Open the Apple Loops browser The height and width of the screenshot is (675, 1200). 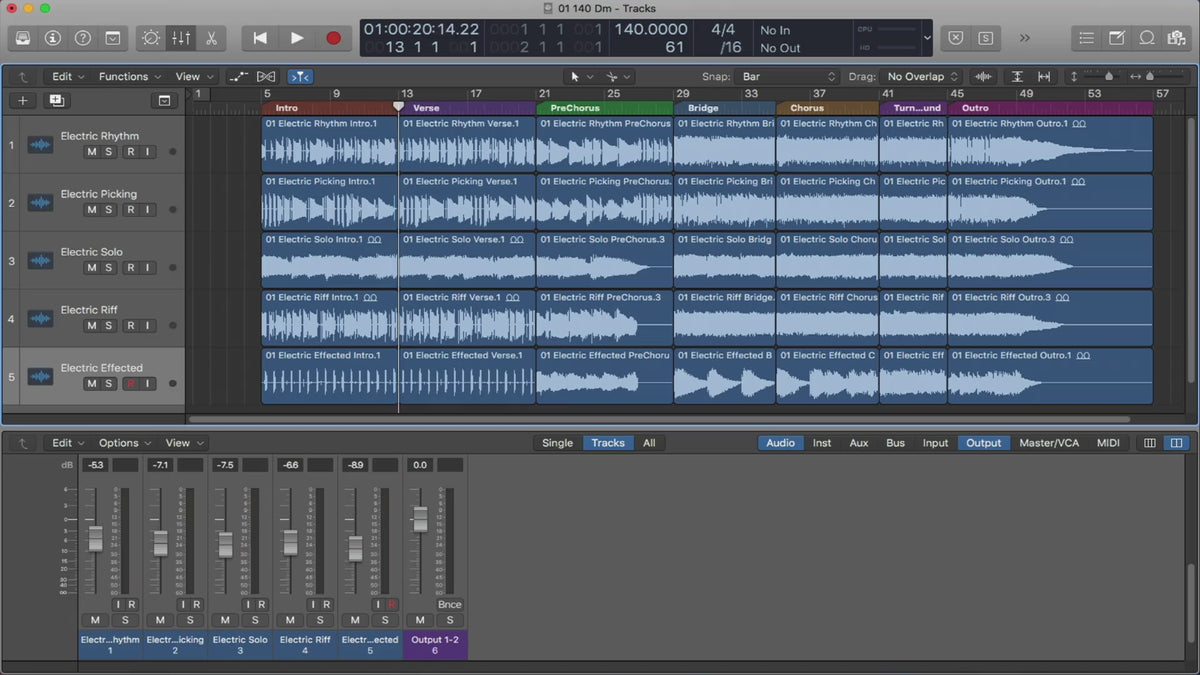[x=1147, y=38]
